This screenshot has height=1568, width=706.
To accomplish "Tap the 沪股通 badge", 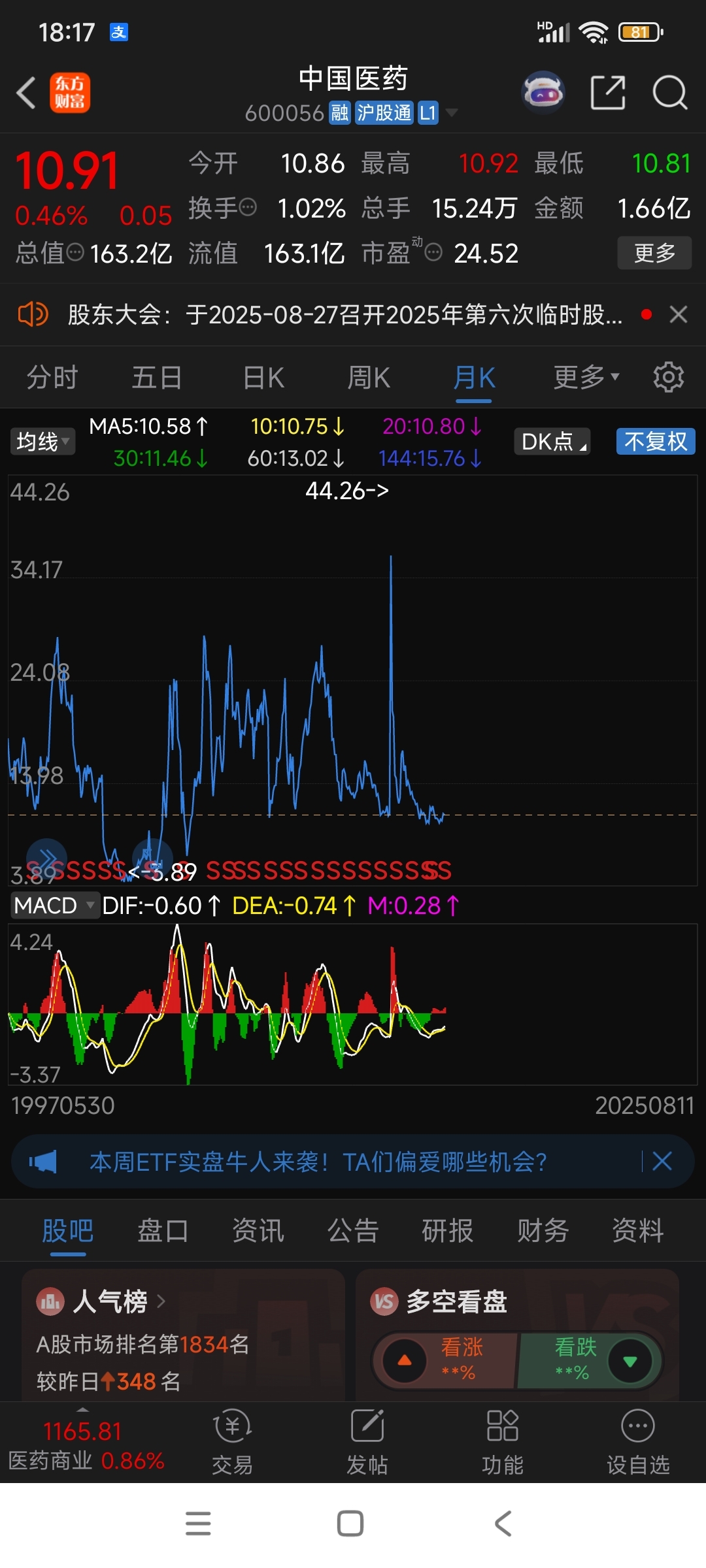I will coord(384,113).
